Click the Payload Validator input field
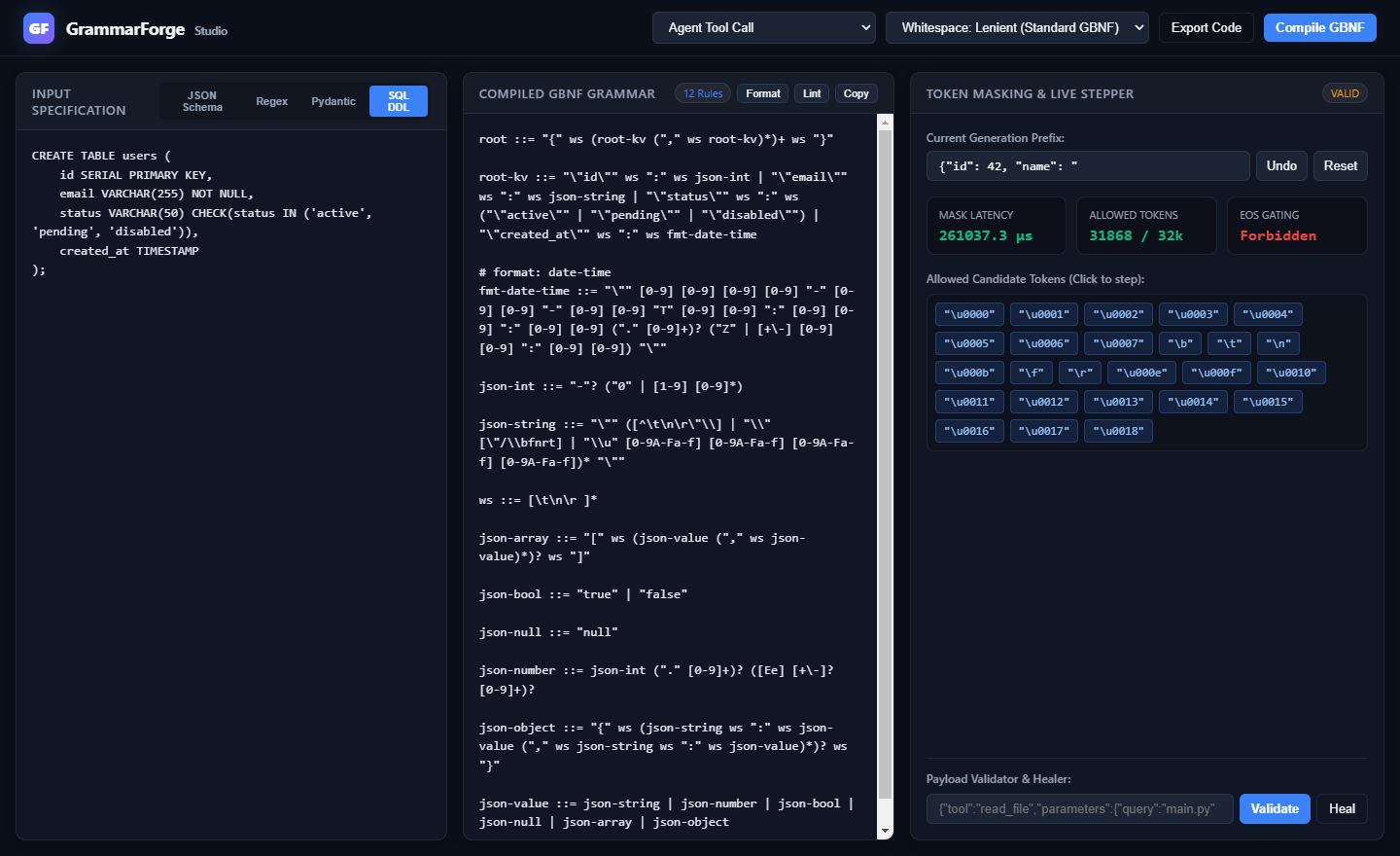 pyautogui.click(x=1080, y=809)
